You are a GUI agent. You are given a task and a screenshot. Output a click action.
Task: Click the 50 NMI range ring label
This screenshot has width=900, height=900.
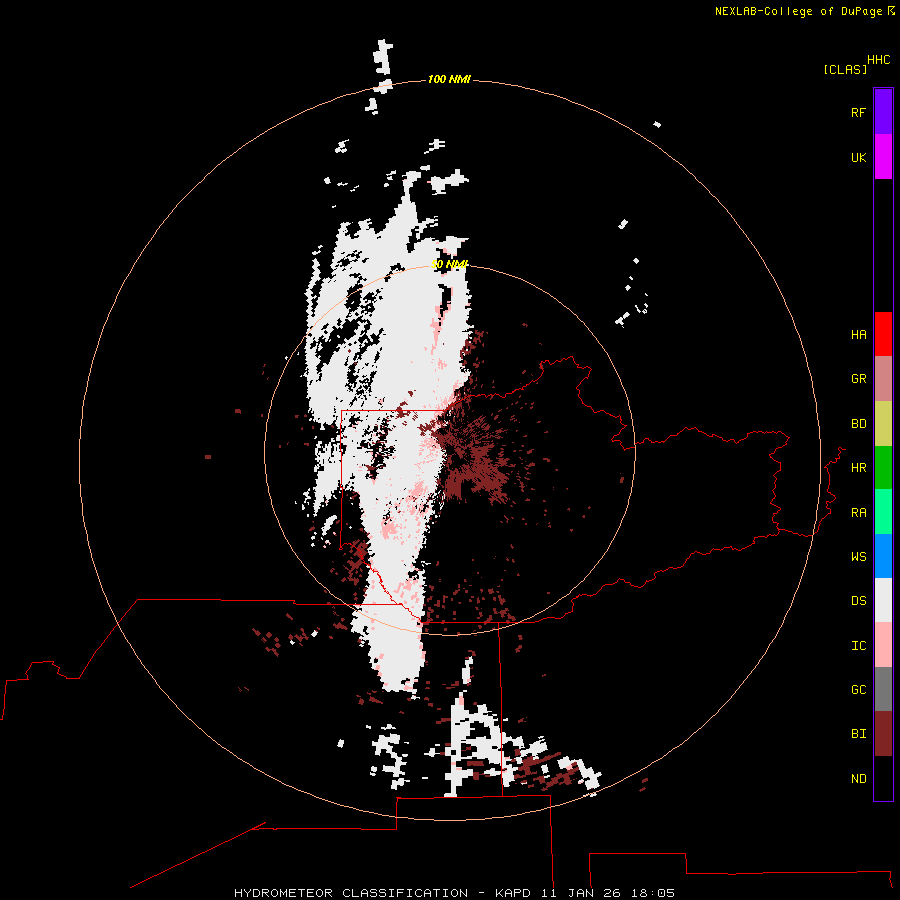[449, 264]
